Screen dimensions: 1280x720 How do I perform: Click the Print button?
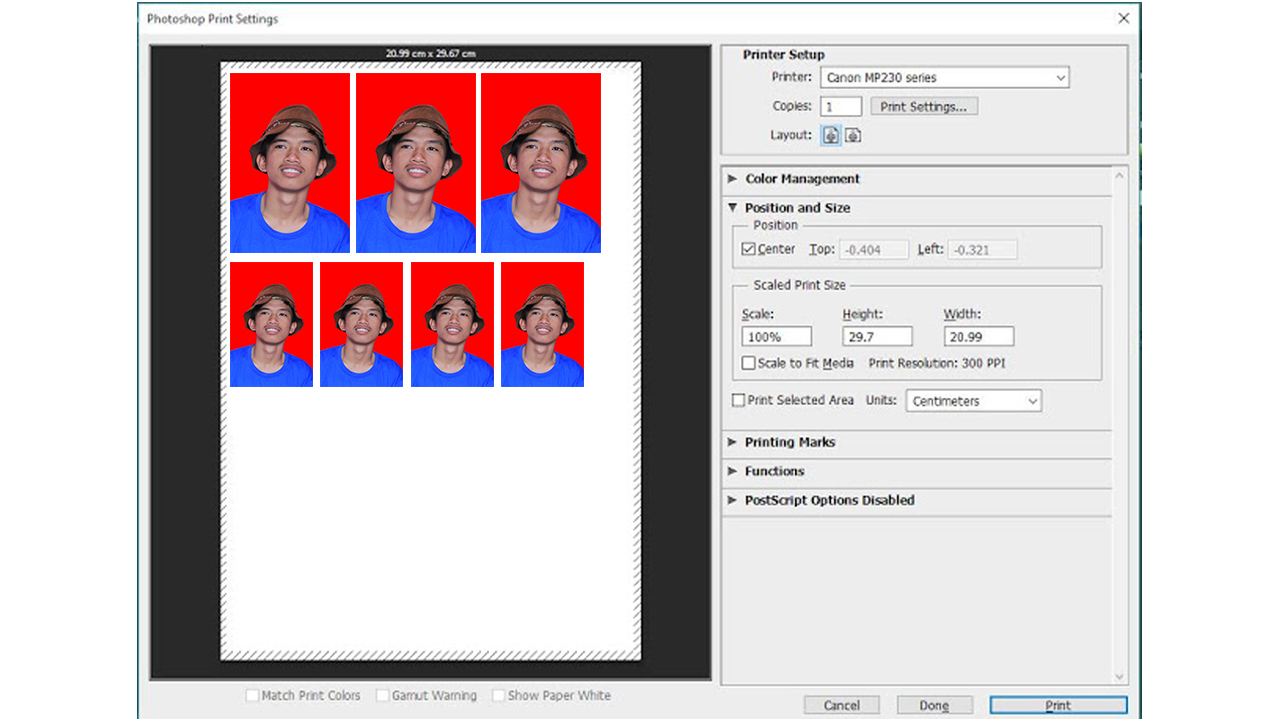coord(1058,705)
